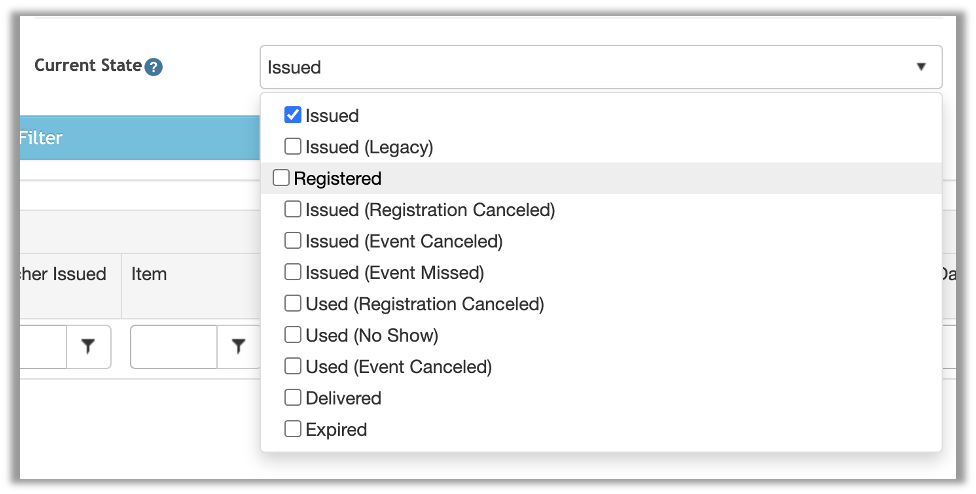This screenshot has width=976, height=494.
Task: Enable the Issued (Event Canceled) option
Action: (293, 241)
